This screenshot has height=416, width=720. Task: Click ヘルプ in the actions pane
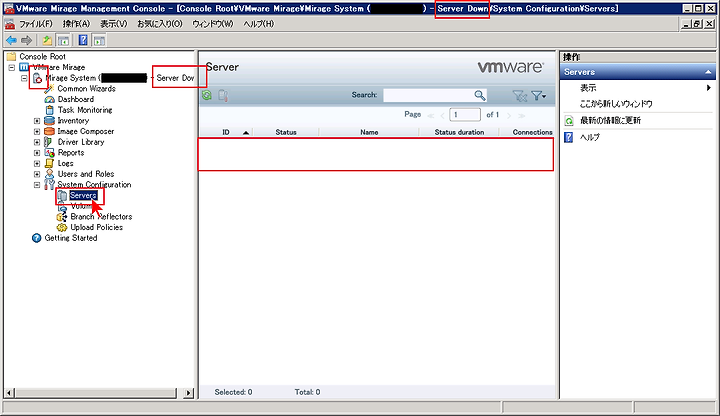pos(590,137)
